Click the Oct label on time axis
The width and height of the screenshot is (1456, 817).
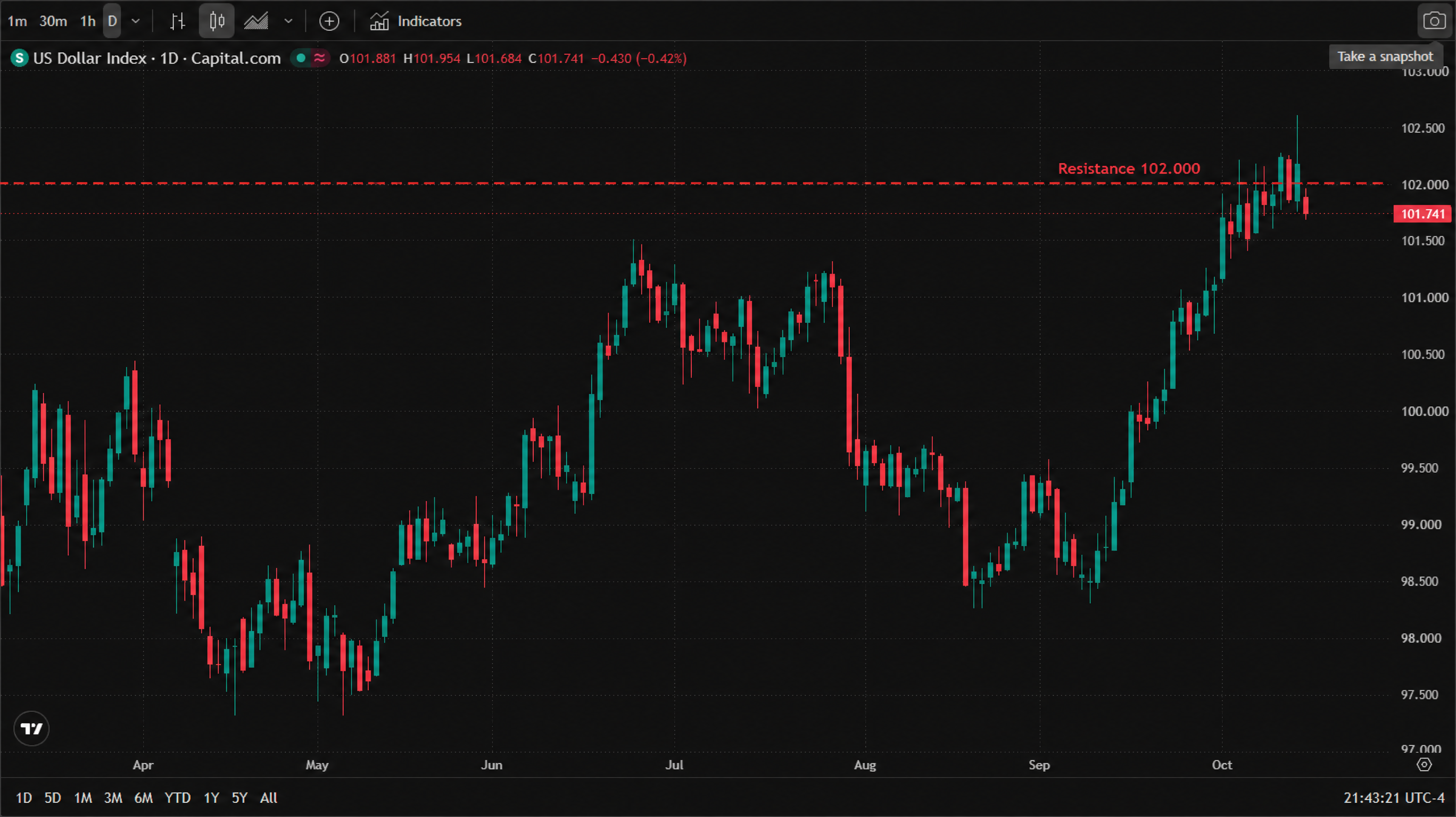point(1222,765)
